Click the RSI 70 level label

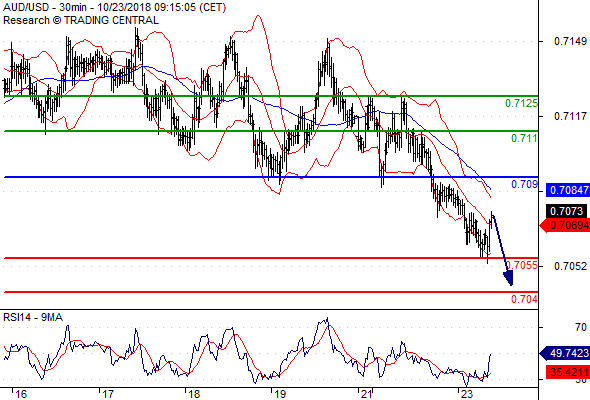(x=581, y=327)
